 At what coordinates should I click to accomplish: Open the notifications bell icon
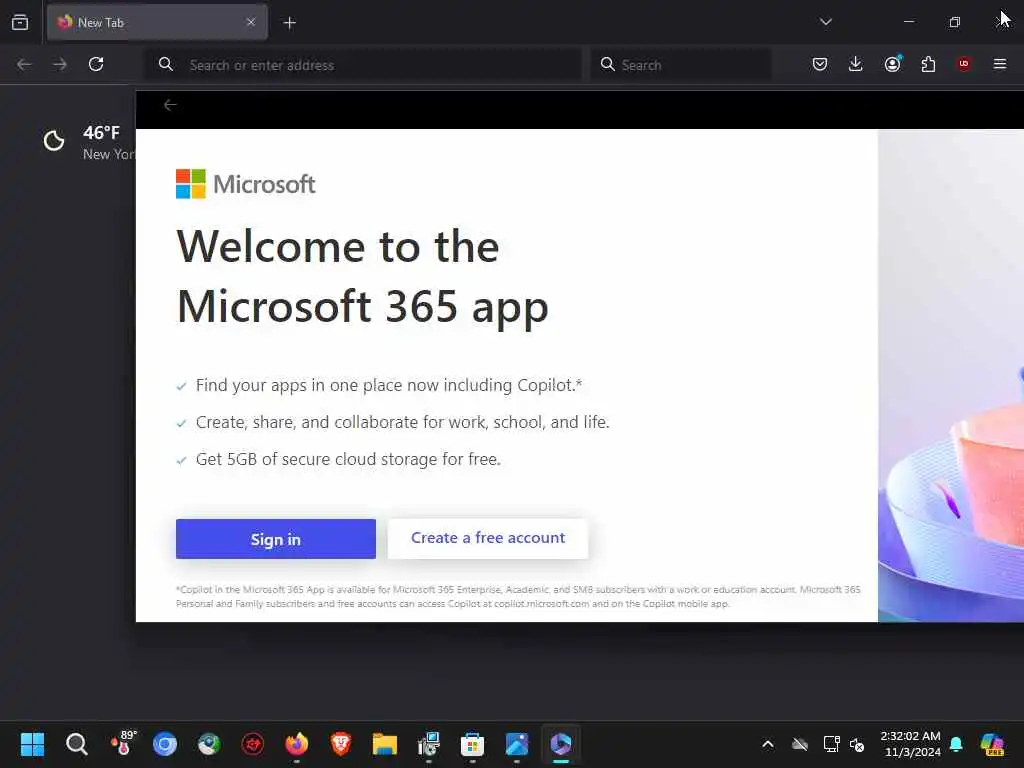coord(956,744)
